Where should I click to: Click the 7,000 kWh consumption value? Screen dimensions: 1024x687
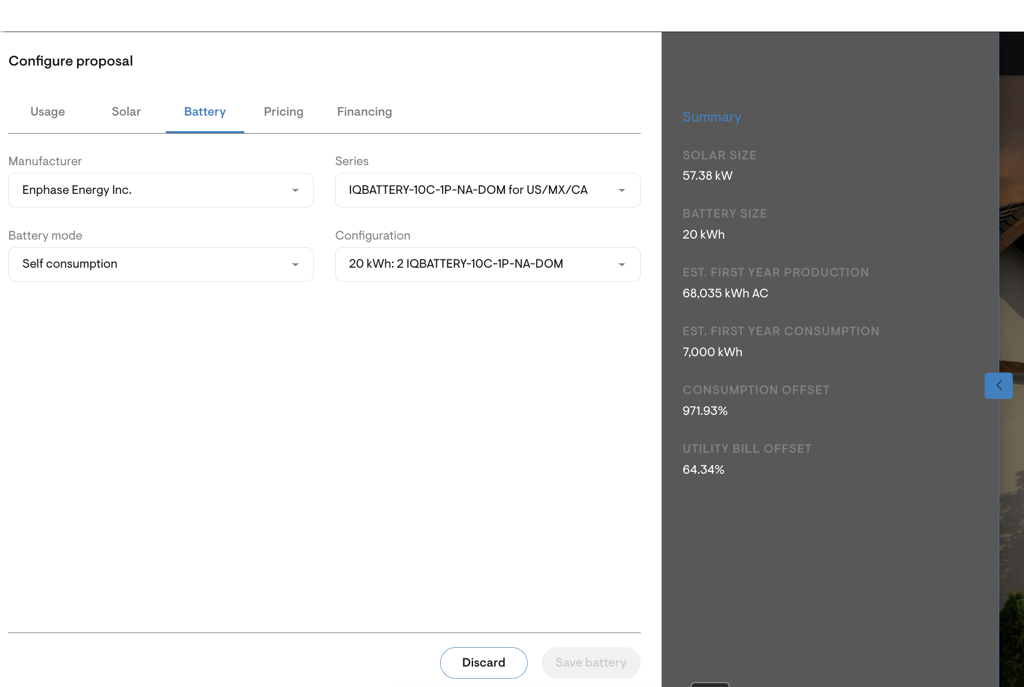712,352
